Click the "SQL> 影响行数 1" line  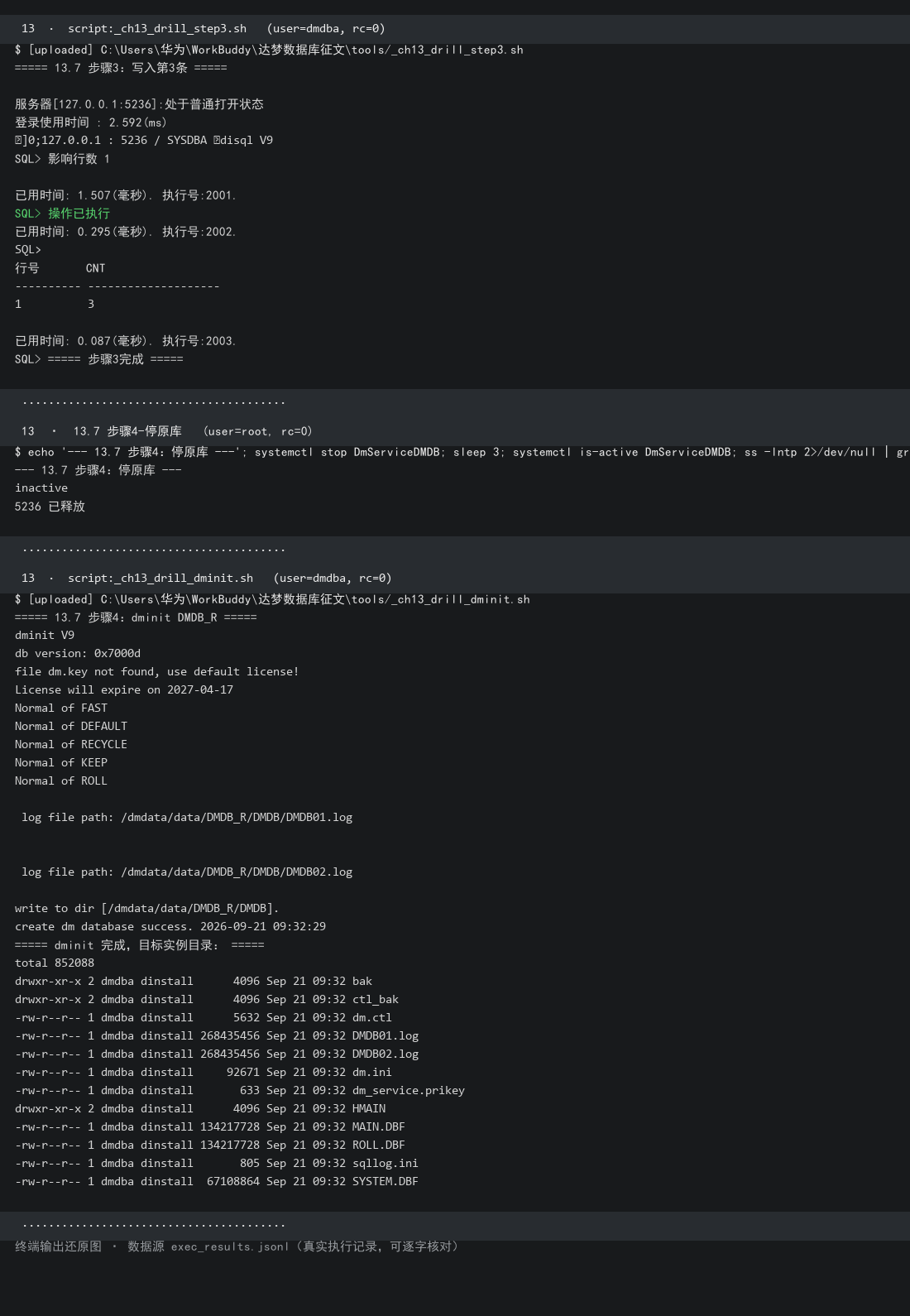click(62, 159)
